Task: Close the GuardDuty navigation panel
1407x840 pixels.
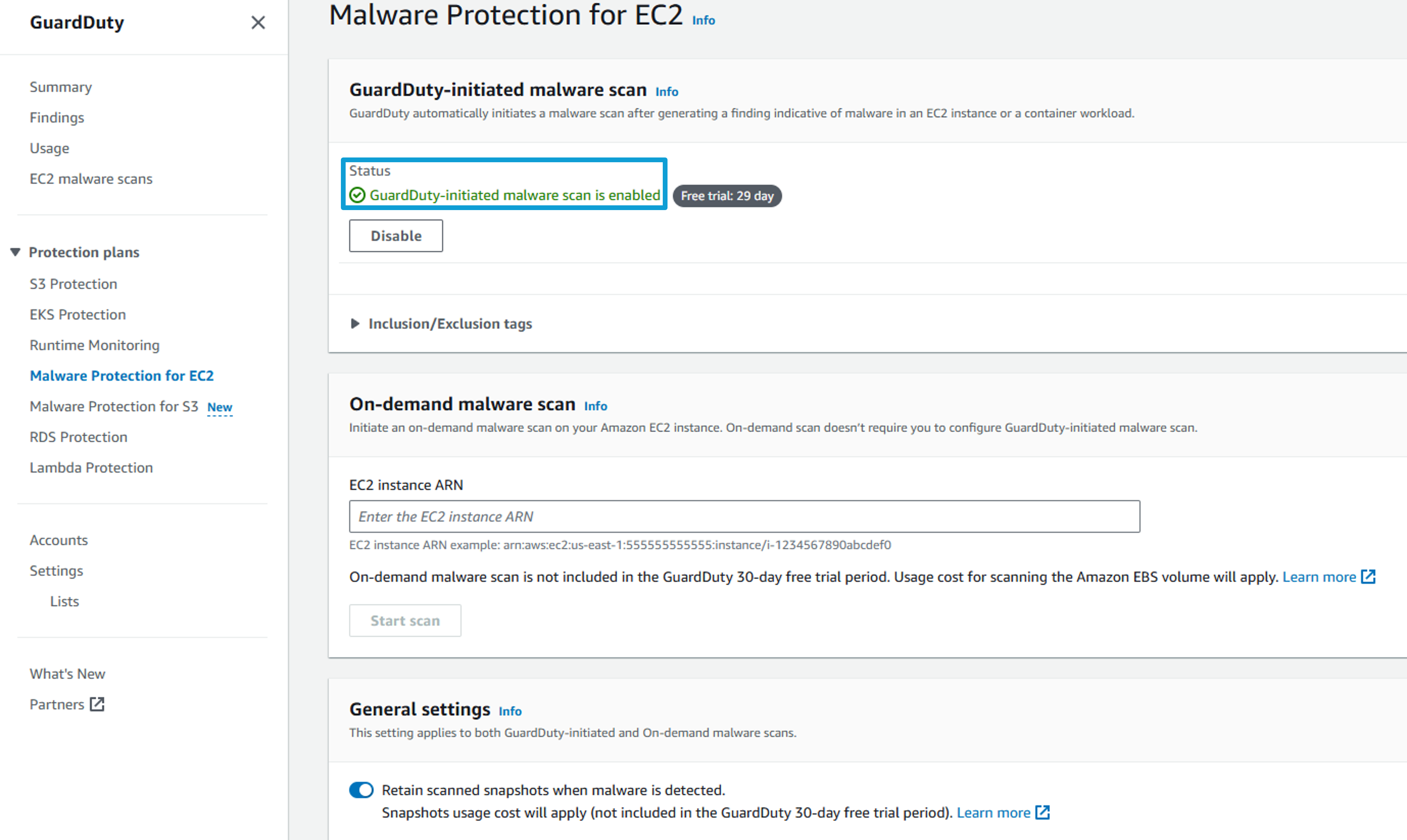Action: 258,23
